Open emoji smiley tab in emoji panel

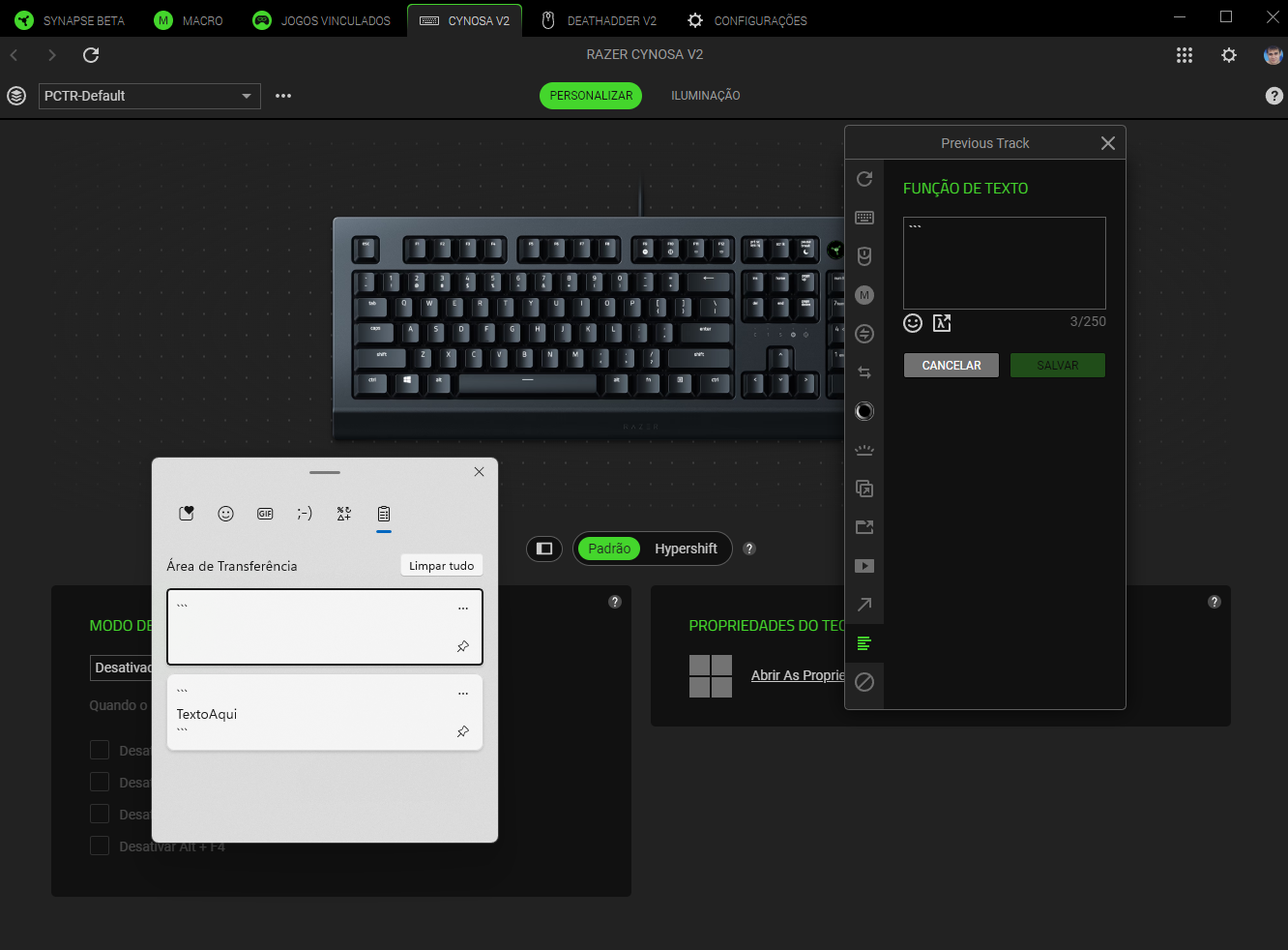225,514
